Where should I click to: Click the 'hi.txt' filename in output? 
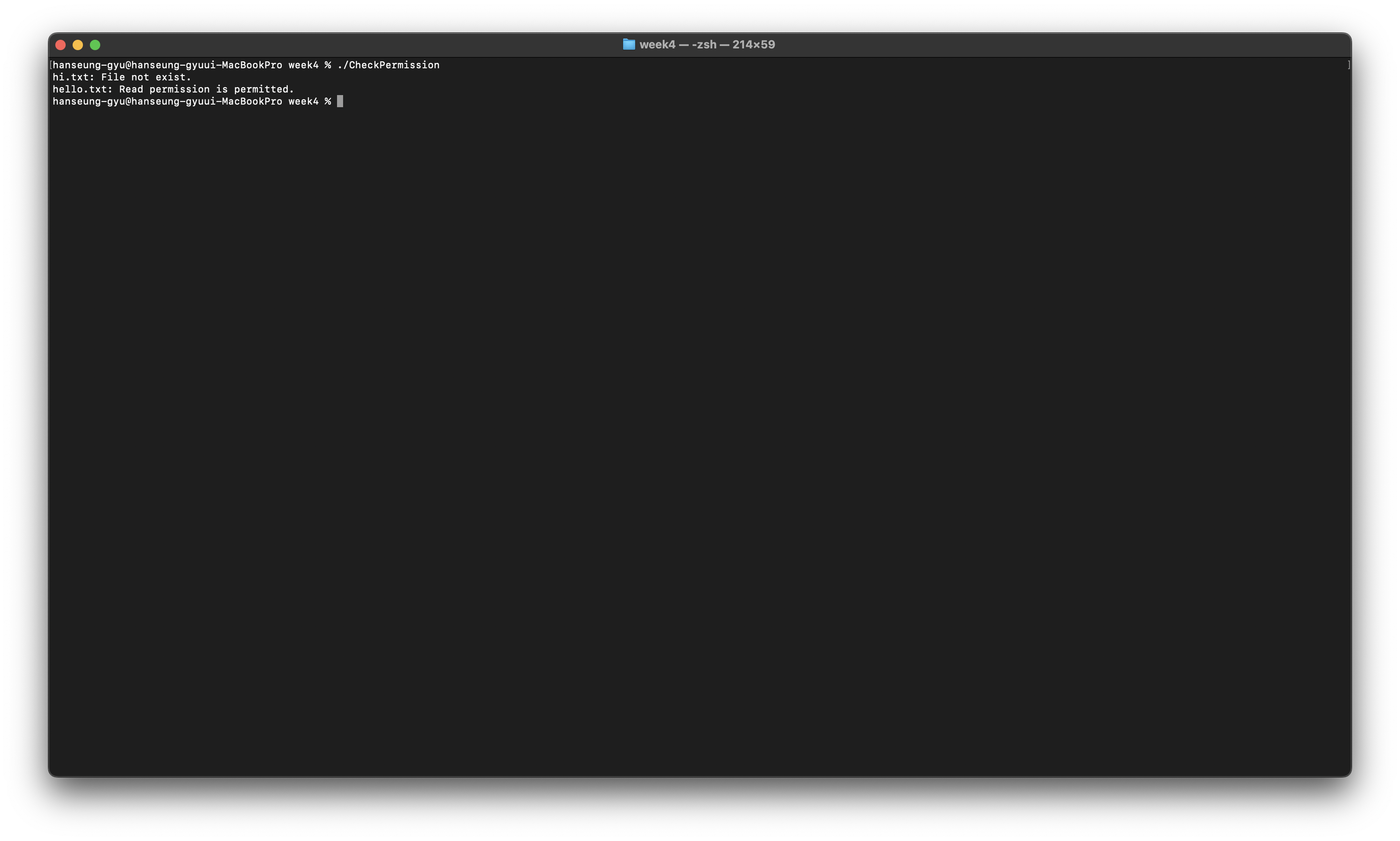[71, 77]
